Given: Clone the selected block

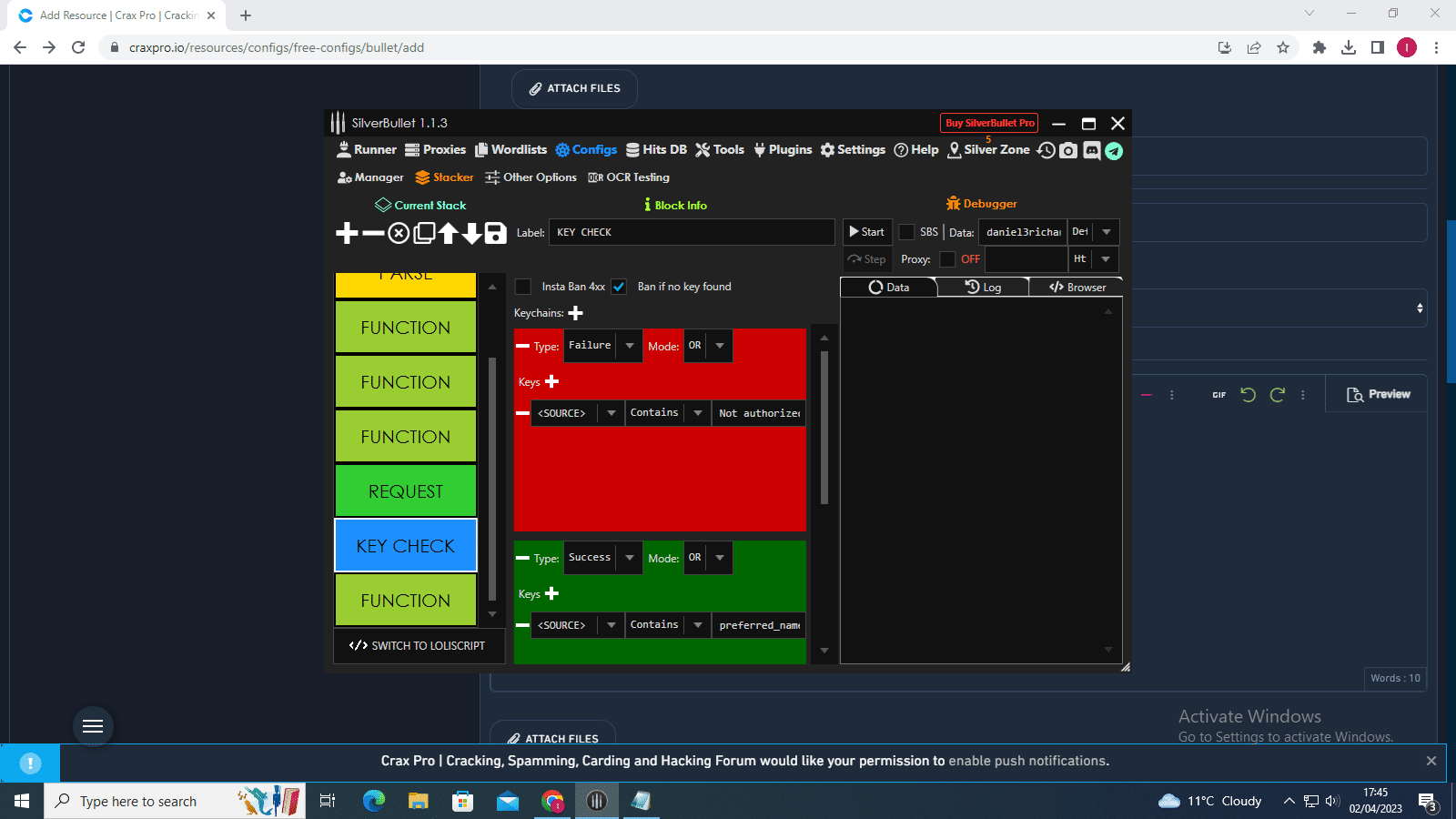Looking at the screenshot, I should (x=424, y=233).
